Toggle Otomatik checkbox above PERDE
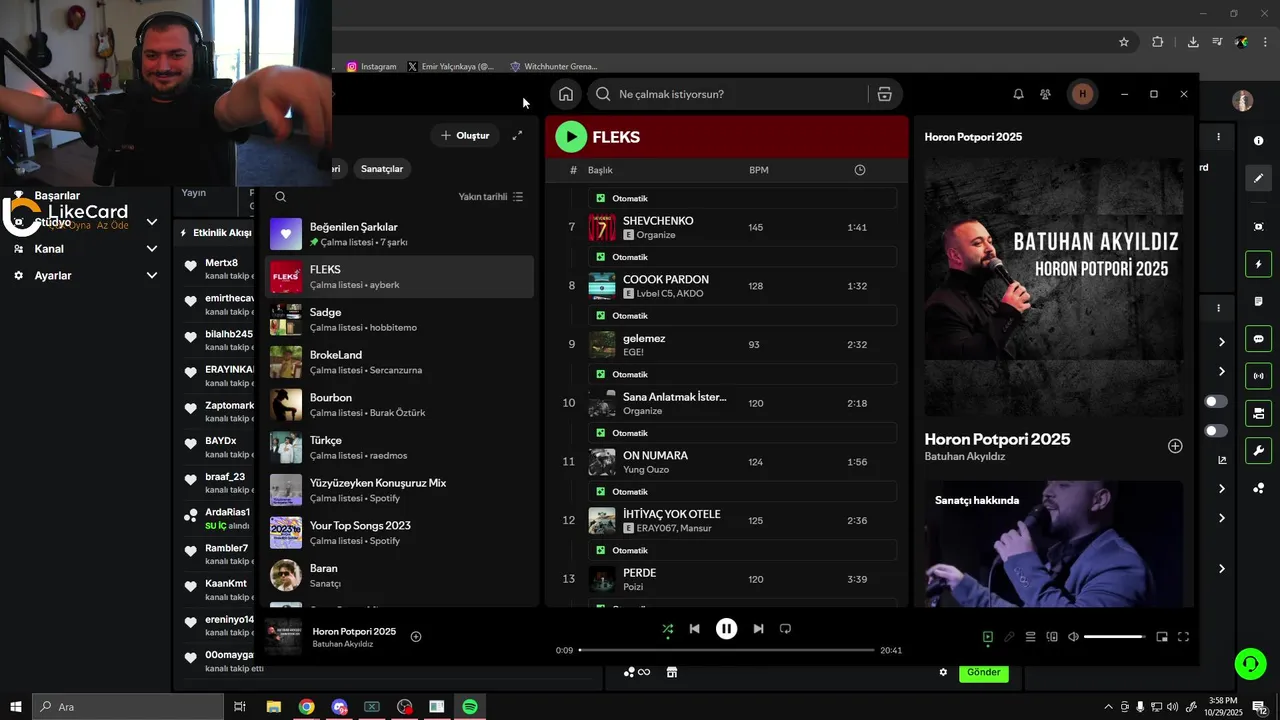This screenshot has width=1280, height=720. [x=600, y=550]
